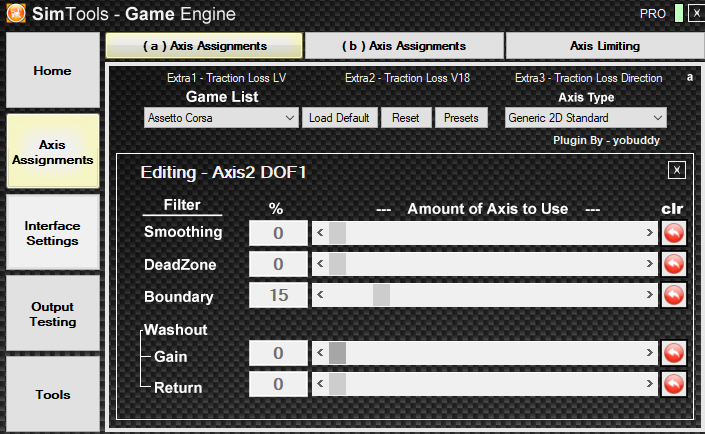705x434 pixels.
Task: Decrease Boundary with left arrow
Action: tap(320, 295)
